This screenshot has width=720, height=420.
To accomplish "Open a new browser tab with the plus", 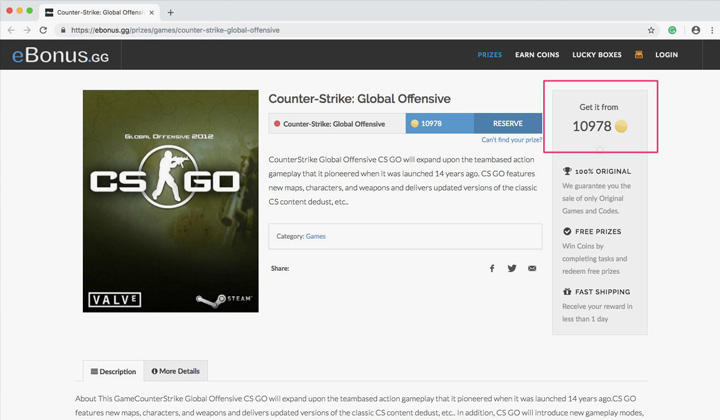I will pyautogui.click(x=170, y=12).
